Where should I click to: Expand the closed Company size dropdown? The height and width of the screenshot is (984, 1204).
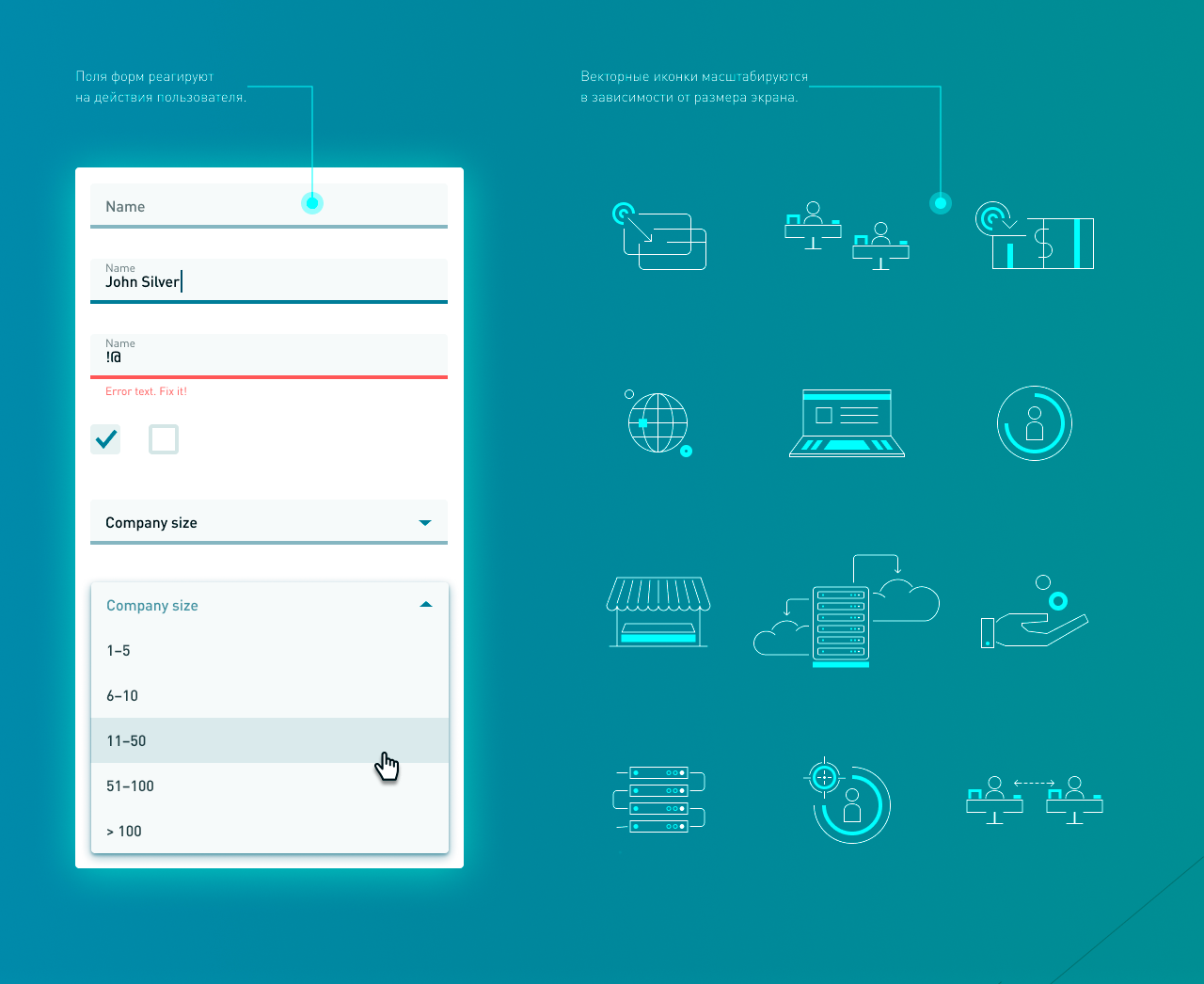(269, 522)
